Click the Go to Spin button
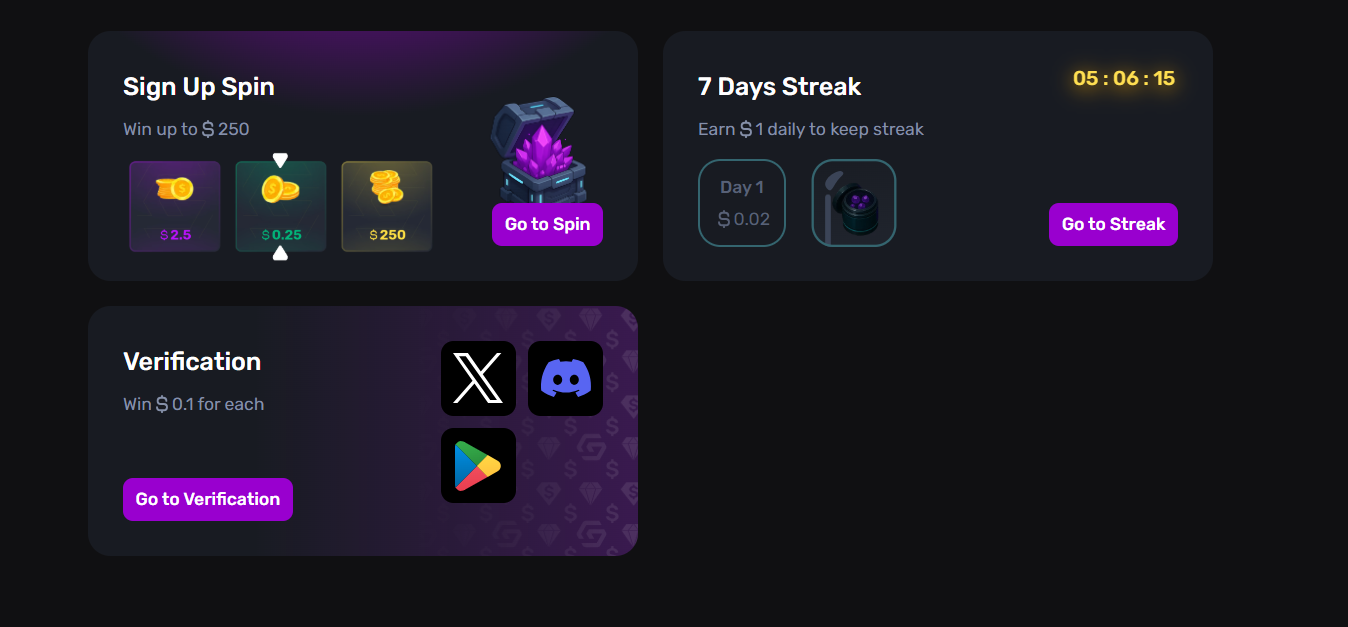 click(x=547, y=224)
